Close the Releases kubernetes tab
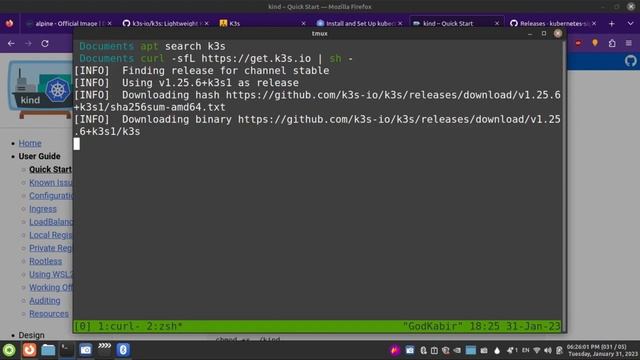This screenshot has height=360, width=640. (x=594, y=24)
